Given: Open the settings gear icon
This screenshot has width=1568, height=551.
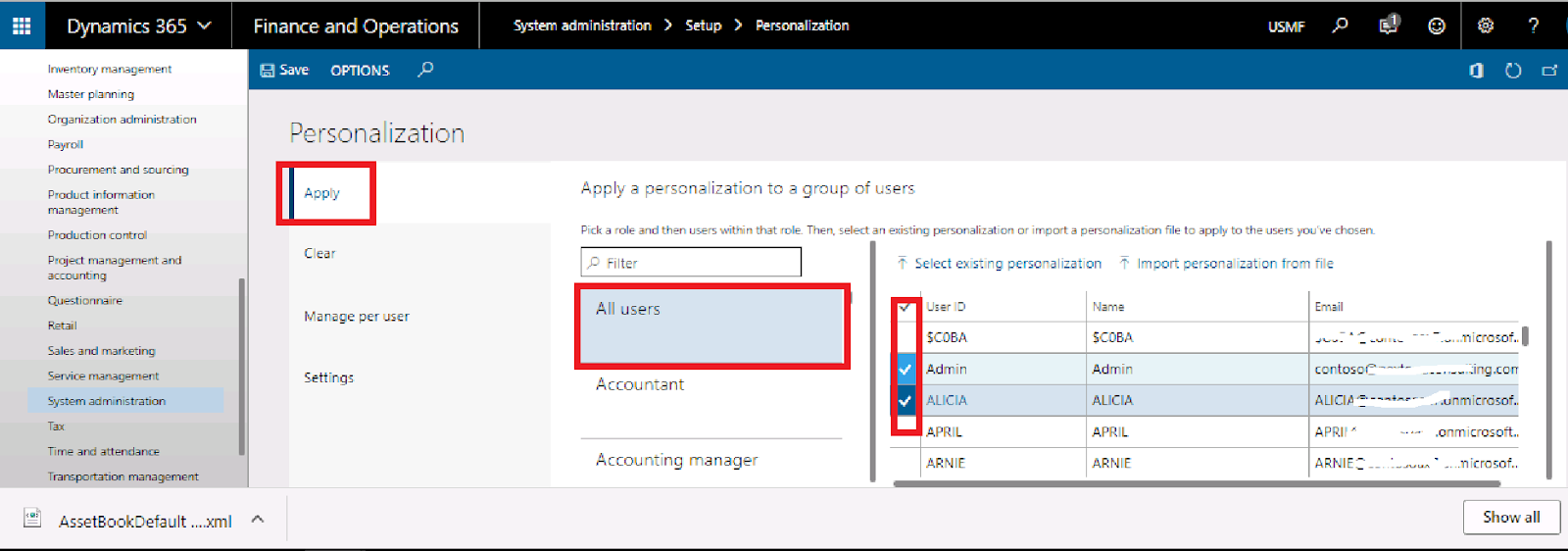Looking at the screenshot, I should 1486,25.
